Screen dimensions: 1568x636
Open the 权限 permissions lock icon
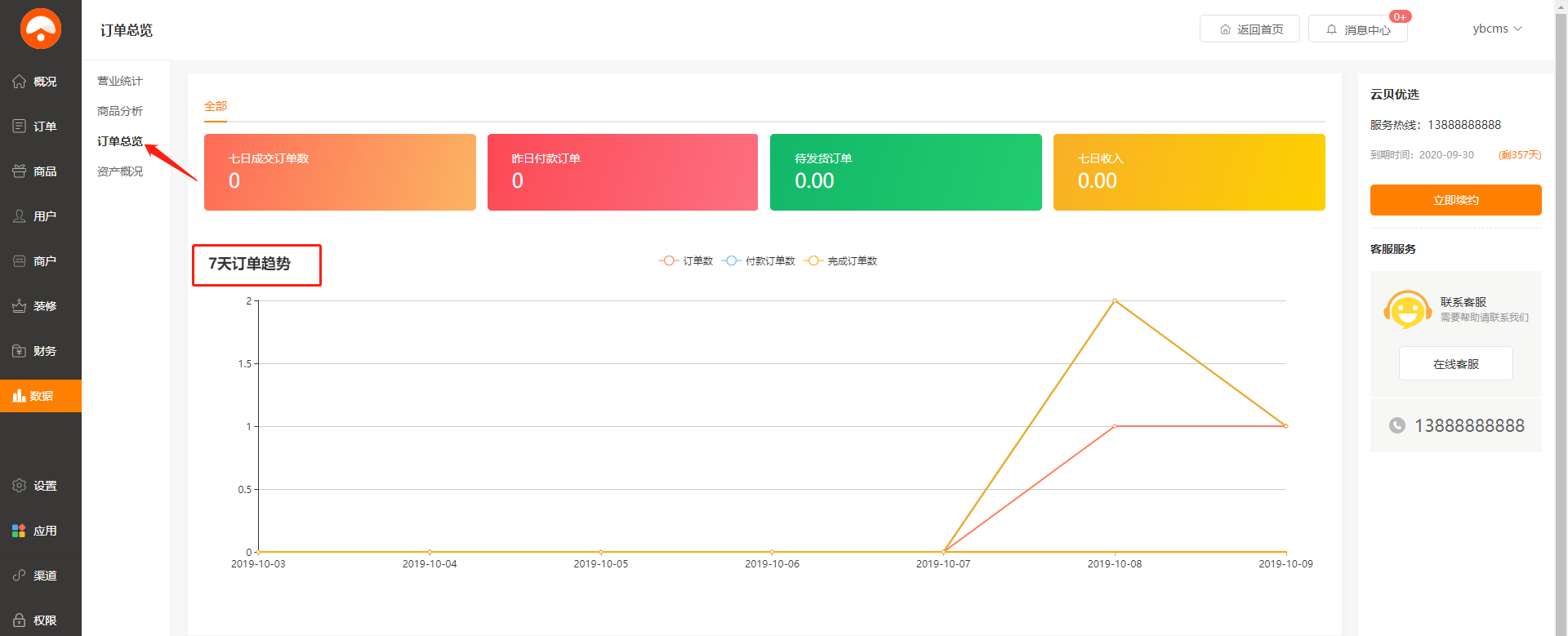point(20,620)
